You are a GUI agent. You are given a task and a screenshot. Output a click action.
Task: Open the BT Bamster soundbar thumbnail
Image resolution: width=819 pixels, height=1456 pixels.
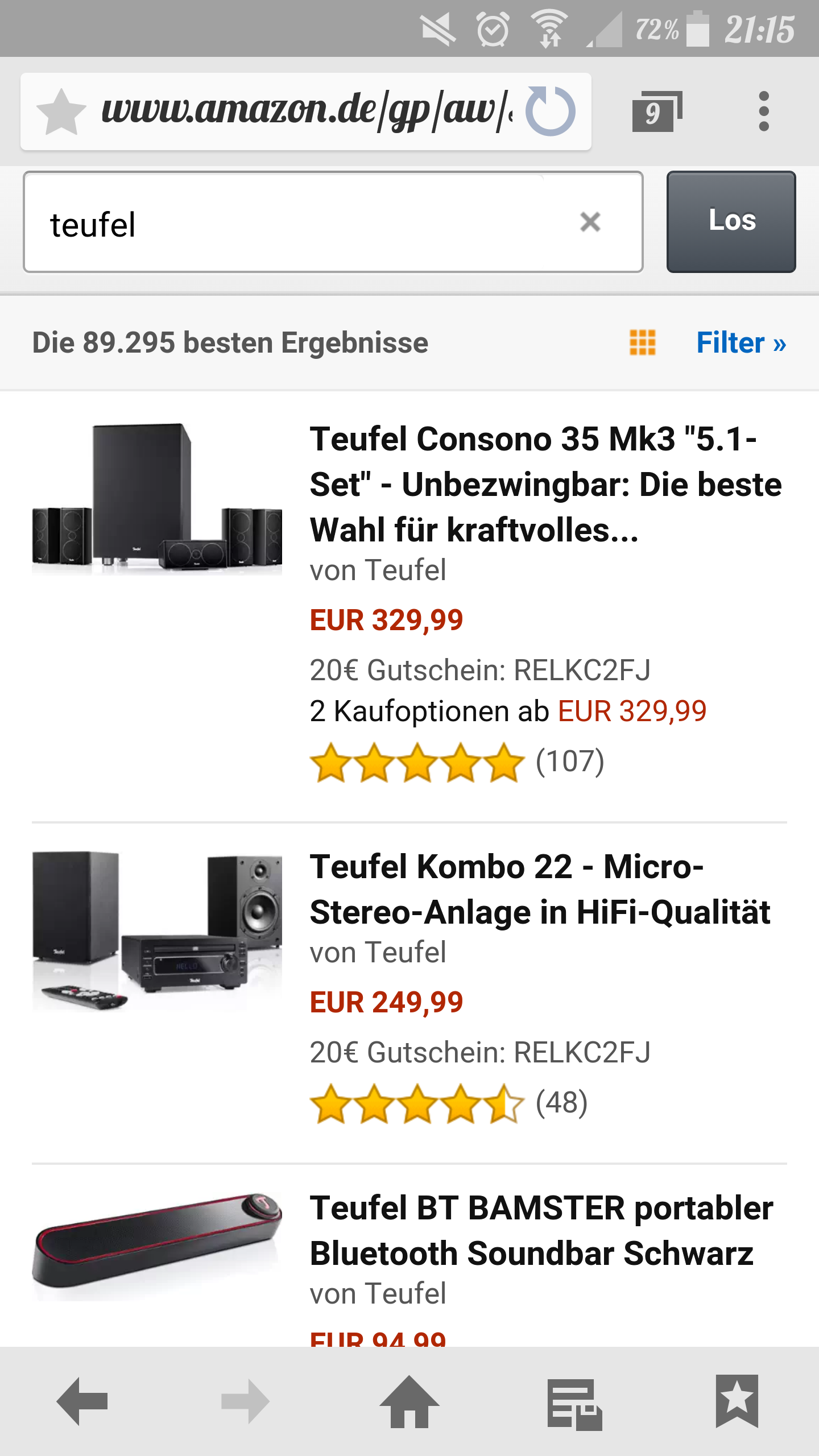157,1246
